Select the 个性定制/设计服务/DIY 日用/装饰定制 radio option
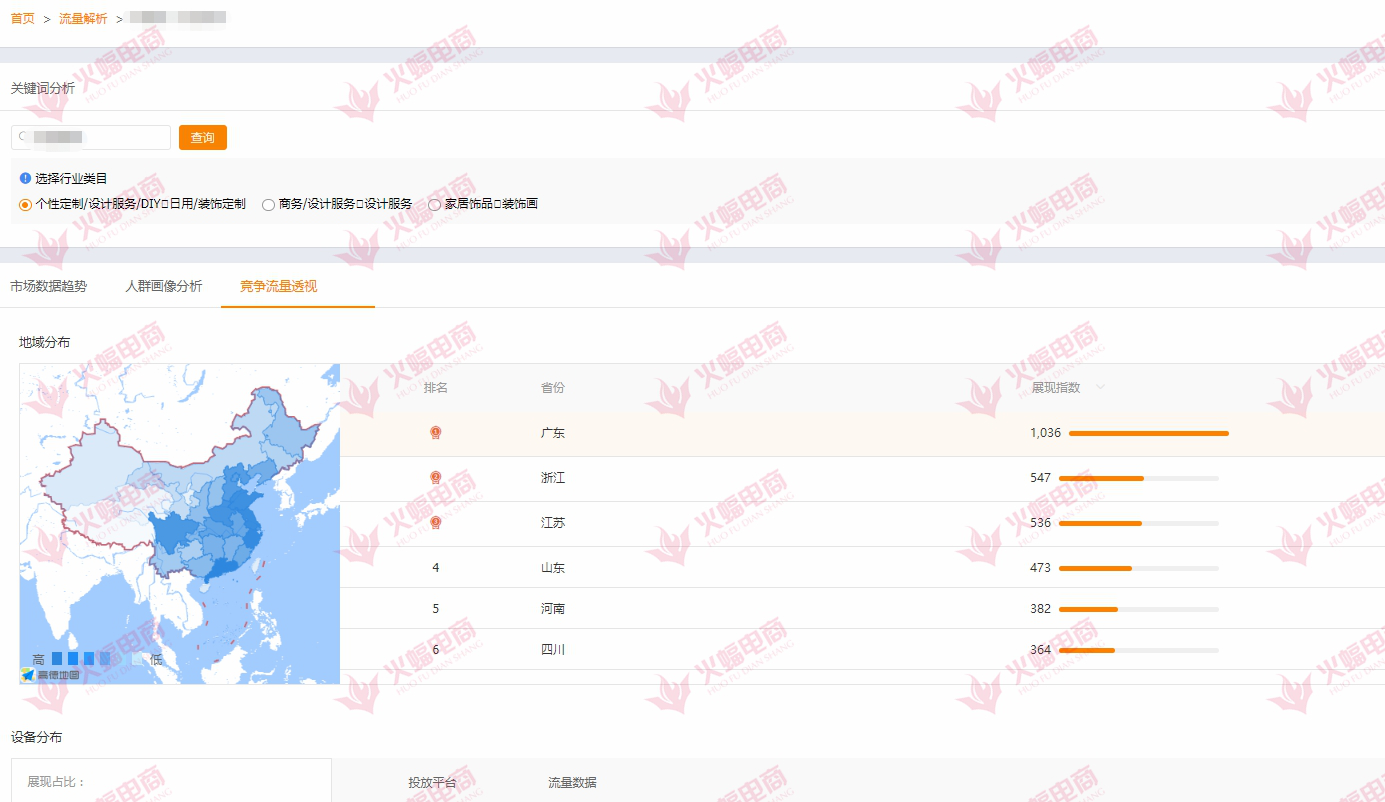Screen dimensions: 1385x802 click(26, 204)
